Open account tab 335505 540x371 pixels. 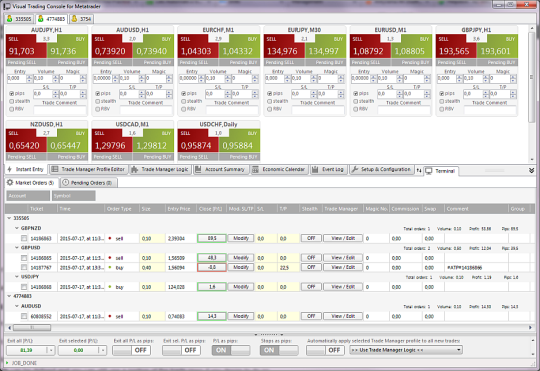[19, 19]
